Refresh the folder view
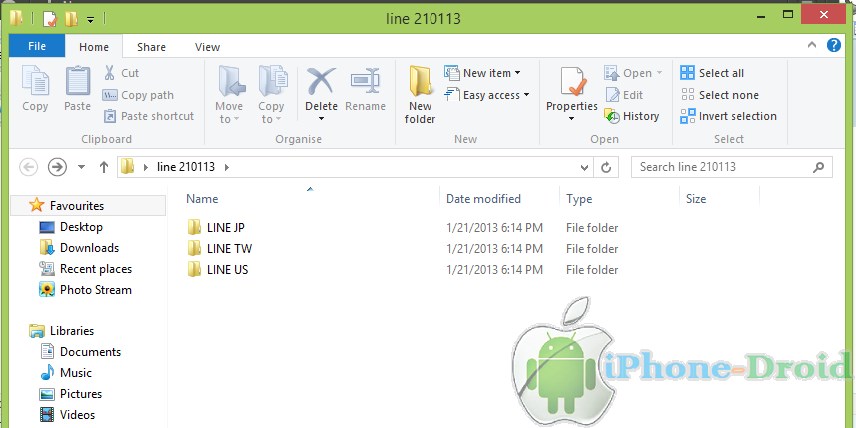 606,168
